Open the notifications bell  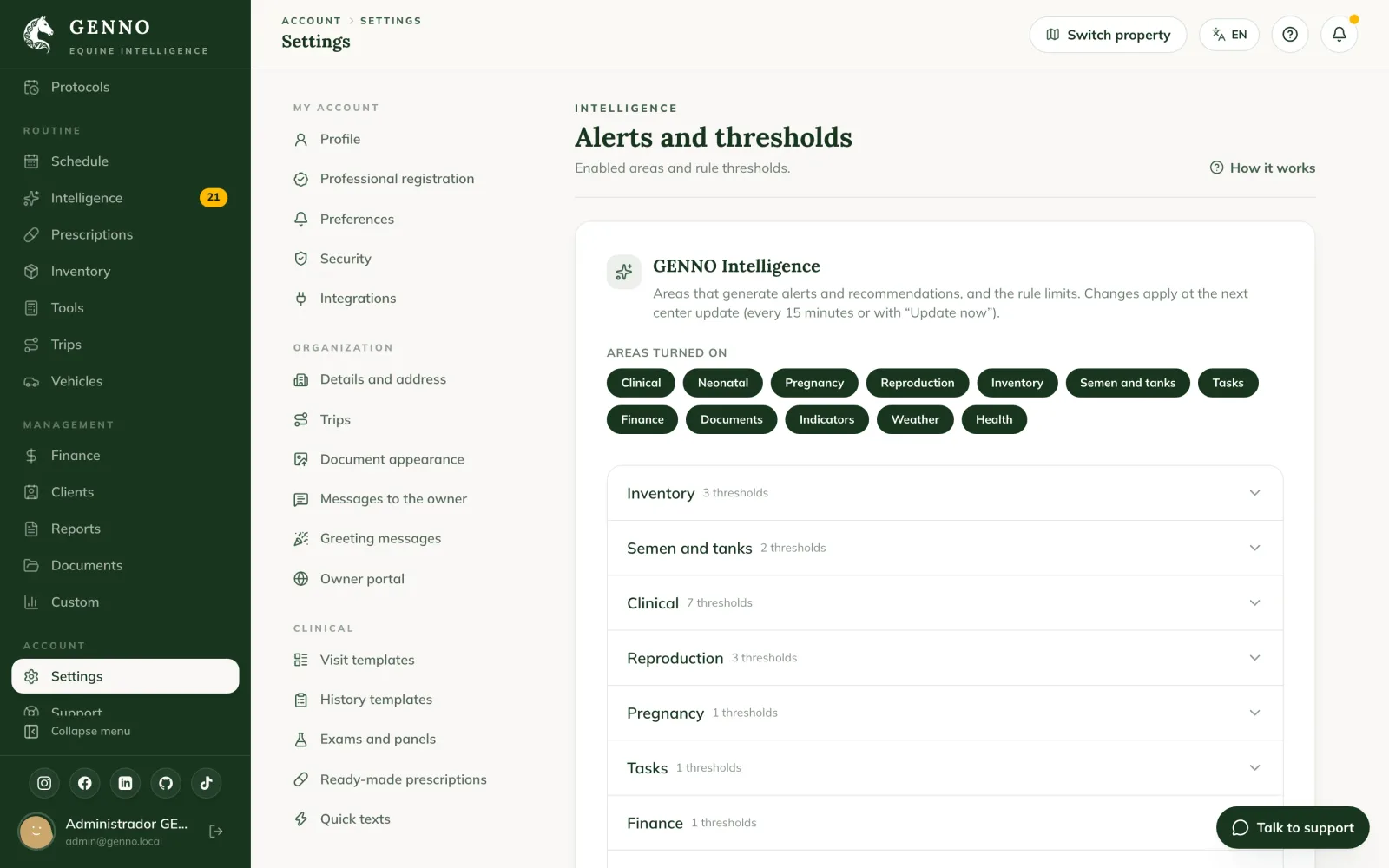[x=1339, y=35]
